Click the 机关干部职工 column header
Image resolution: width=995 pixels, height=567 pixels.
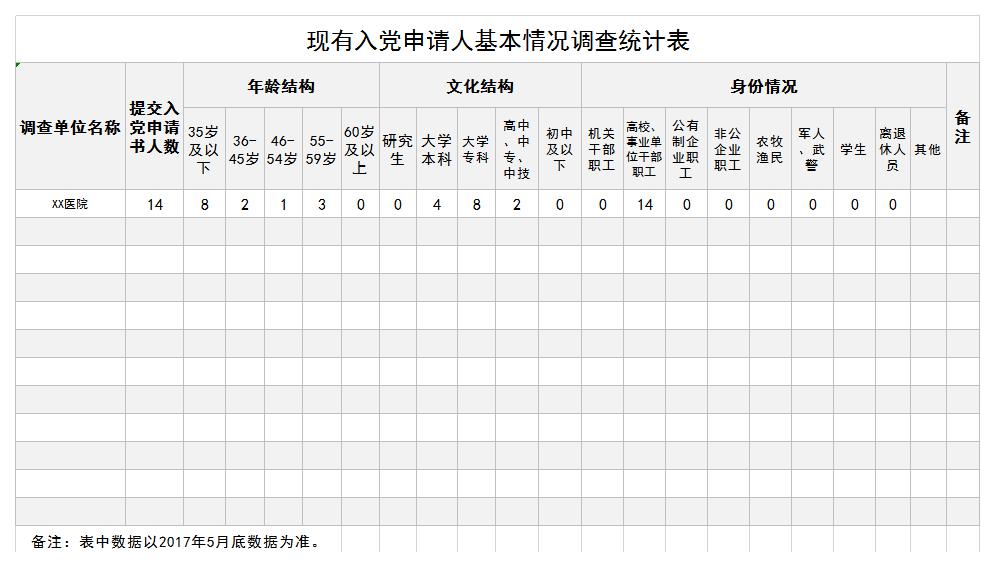click(602, 149)
